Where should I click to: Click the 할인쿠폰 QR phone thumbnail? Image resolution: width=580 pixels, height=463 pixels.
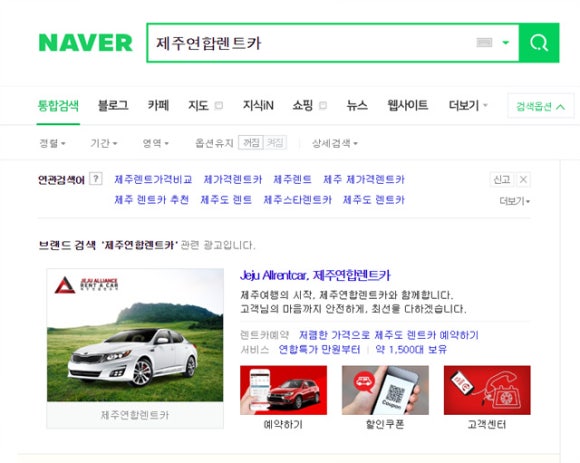coord(385,390)
